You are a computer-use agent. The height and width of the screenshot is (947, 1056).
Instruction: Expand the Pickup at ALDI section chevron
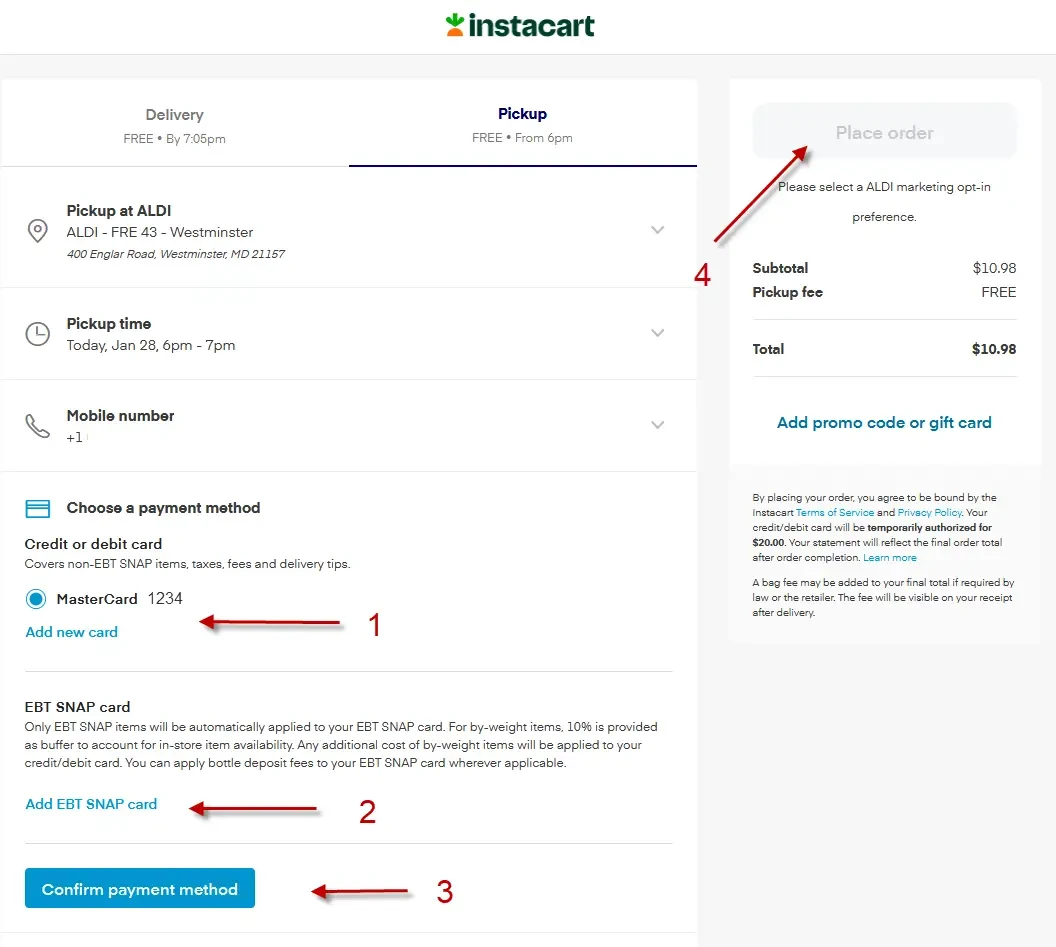click(657, 230)
